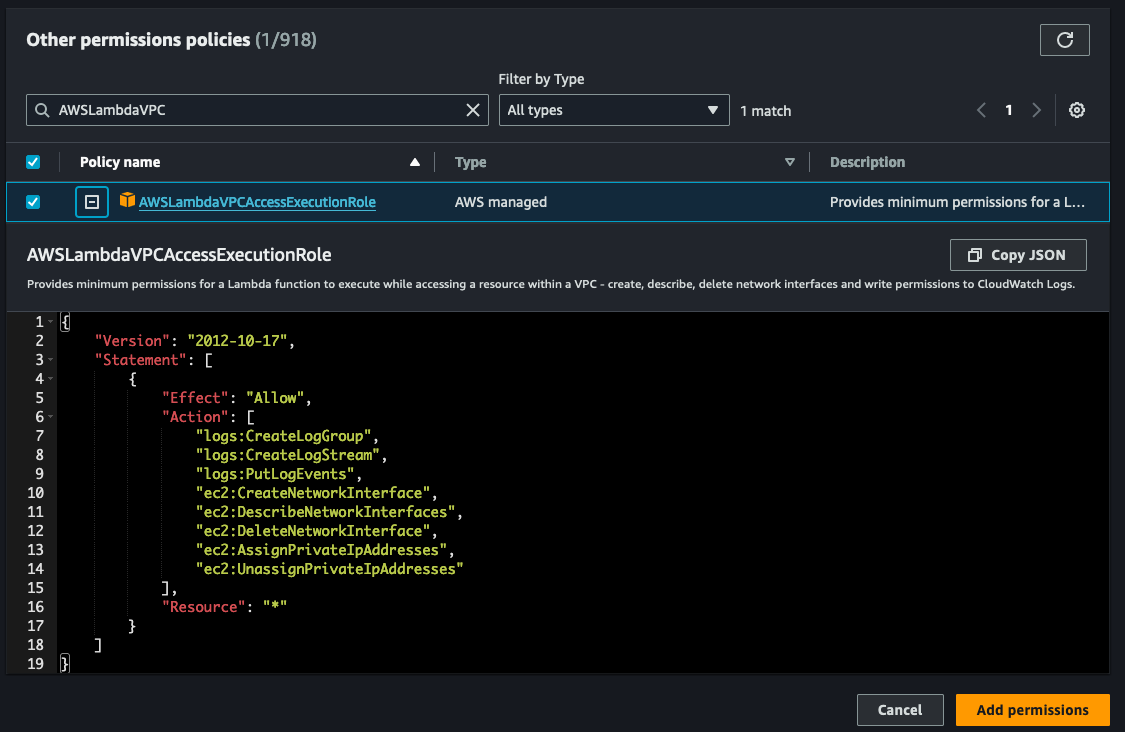Collapse the AWSLambdaVPCAccessExecutionRole policy details
The width and height of the screenshot is (1125, 732).
pyautogui.click(x=92, y=201)
